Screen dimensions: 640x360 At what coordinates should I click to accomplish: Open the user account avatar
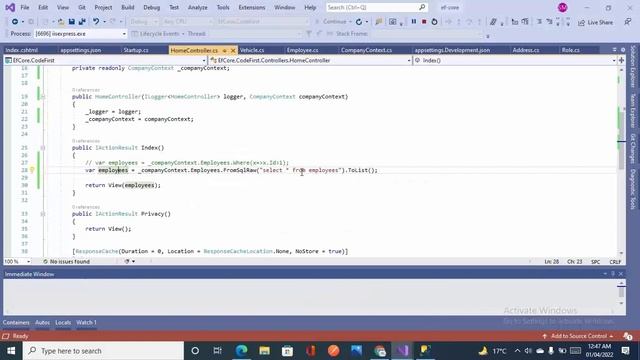(x=562, y=7)
